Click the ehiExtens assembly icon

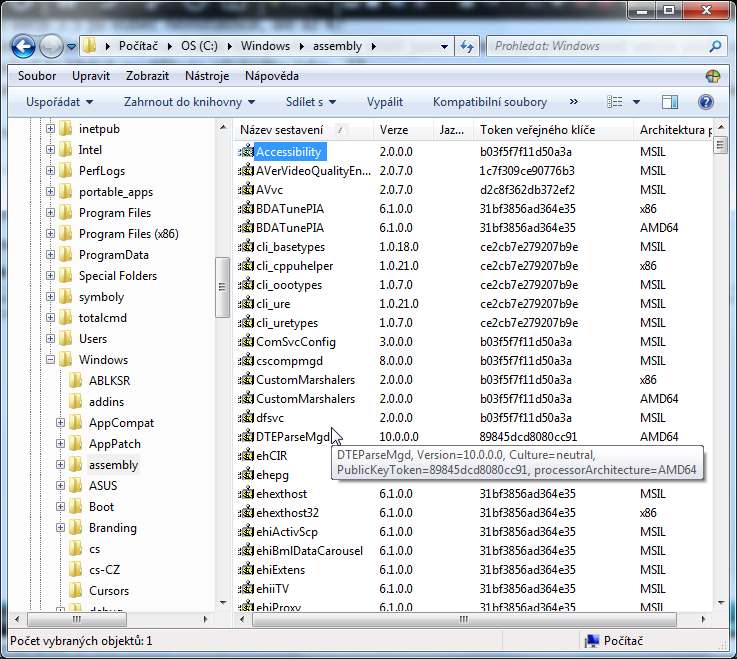click(x=246, y=570)
